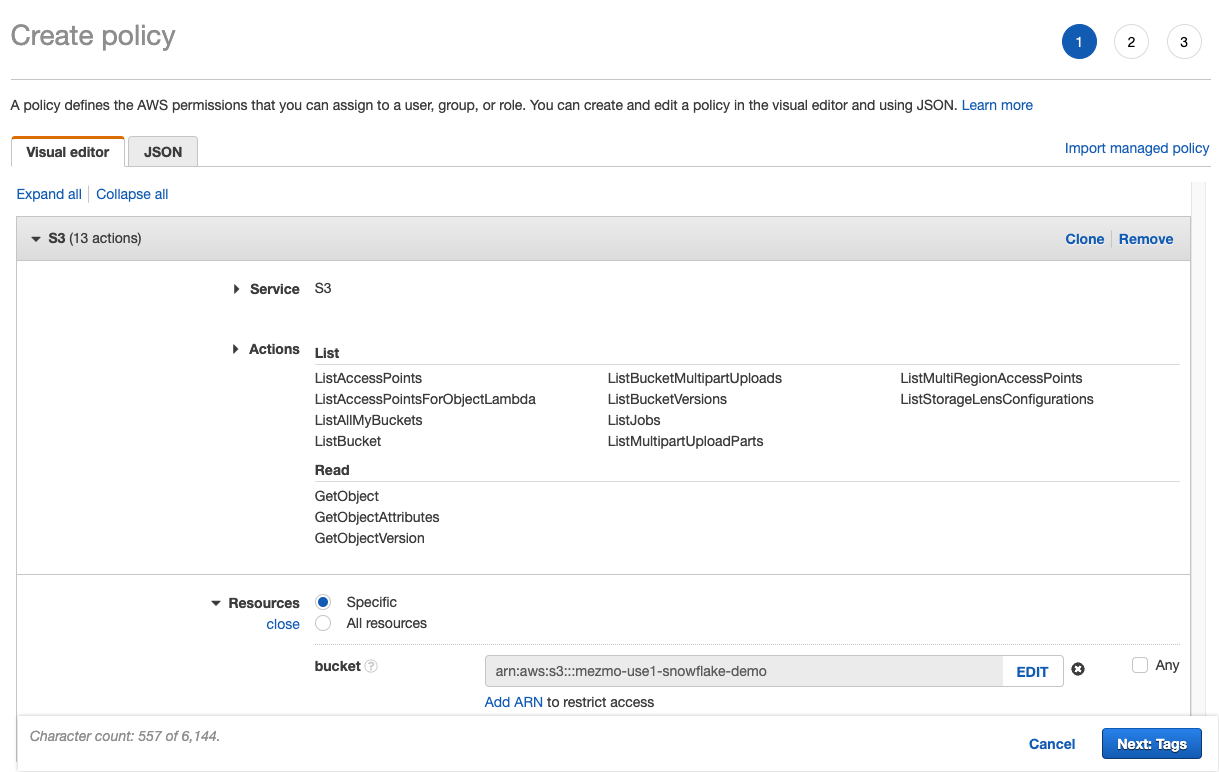Image resolution: width=1219 pixels, height=772 pixels.
Task: Click the S3 service value text
Action: pos(323,288)
